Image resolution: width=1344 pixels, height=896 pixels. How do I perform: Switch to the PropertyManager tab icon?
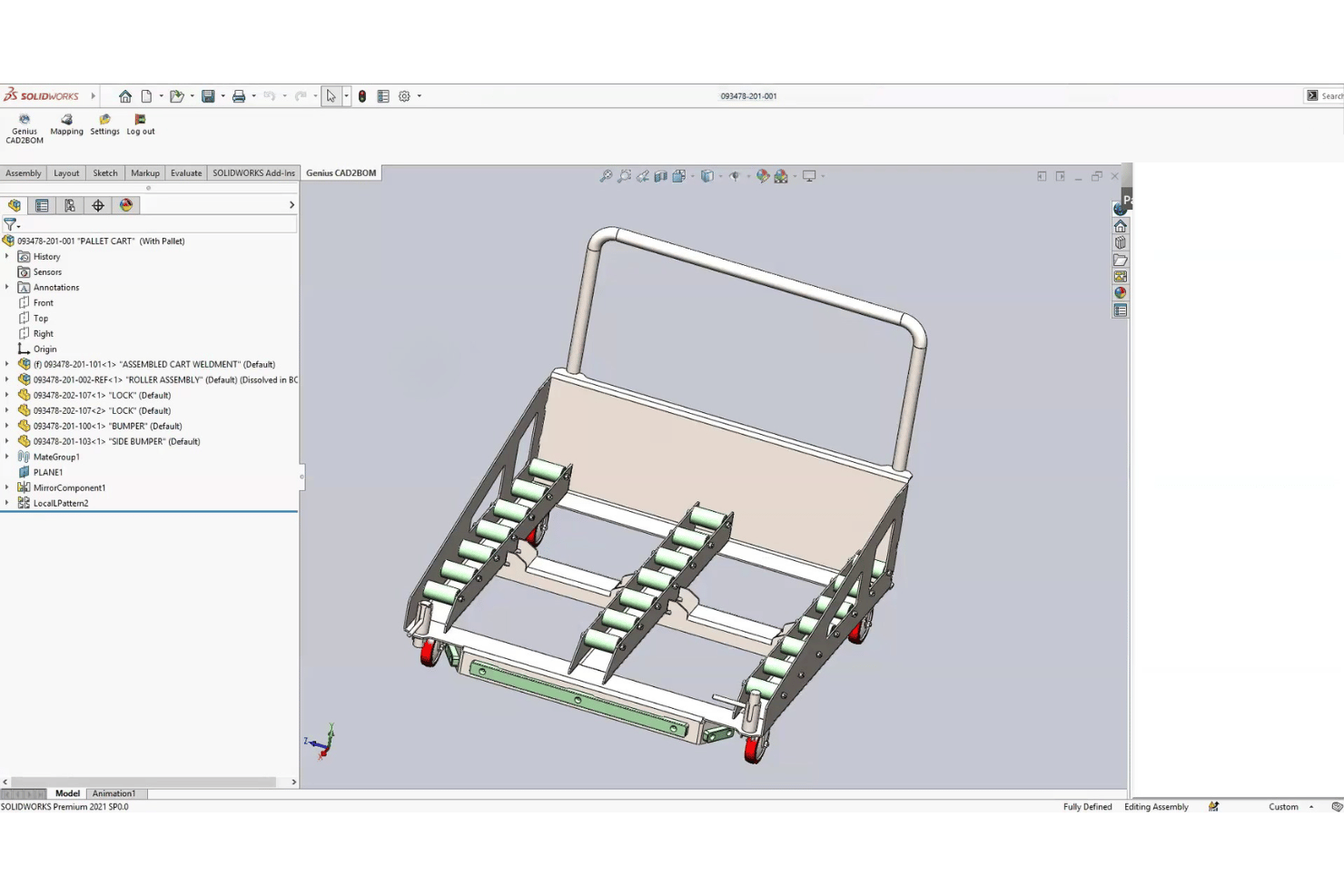(42, 205)
